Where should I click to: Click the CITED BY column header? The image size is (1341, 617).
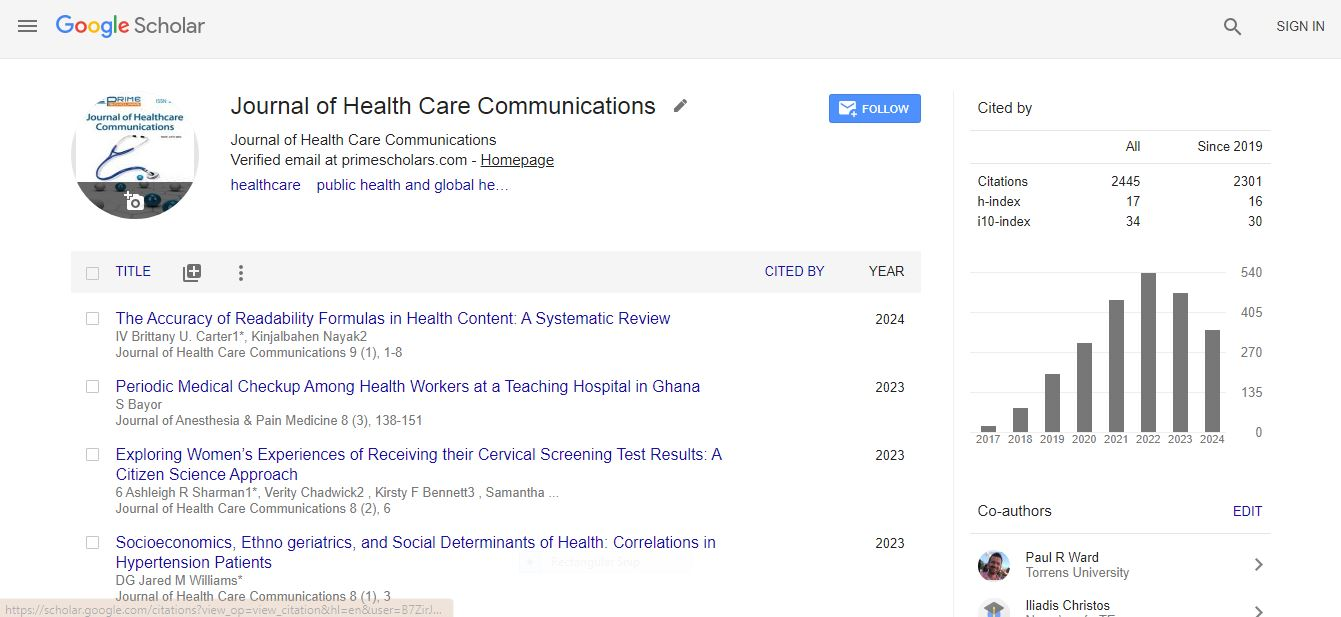[794, 271]
